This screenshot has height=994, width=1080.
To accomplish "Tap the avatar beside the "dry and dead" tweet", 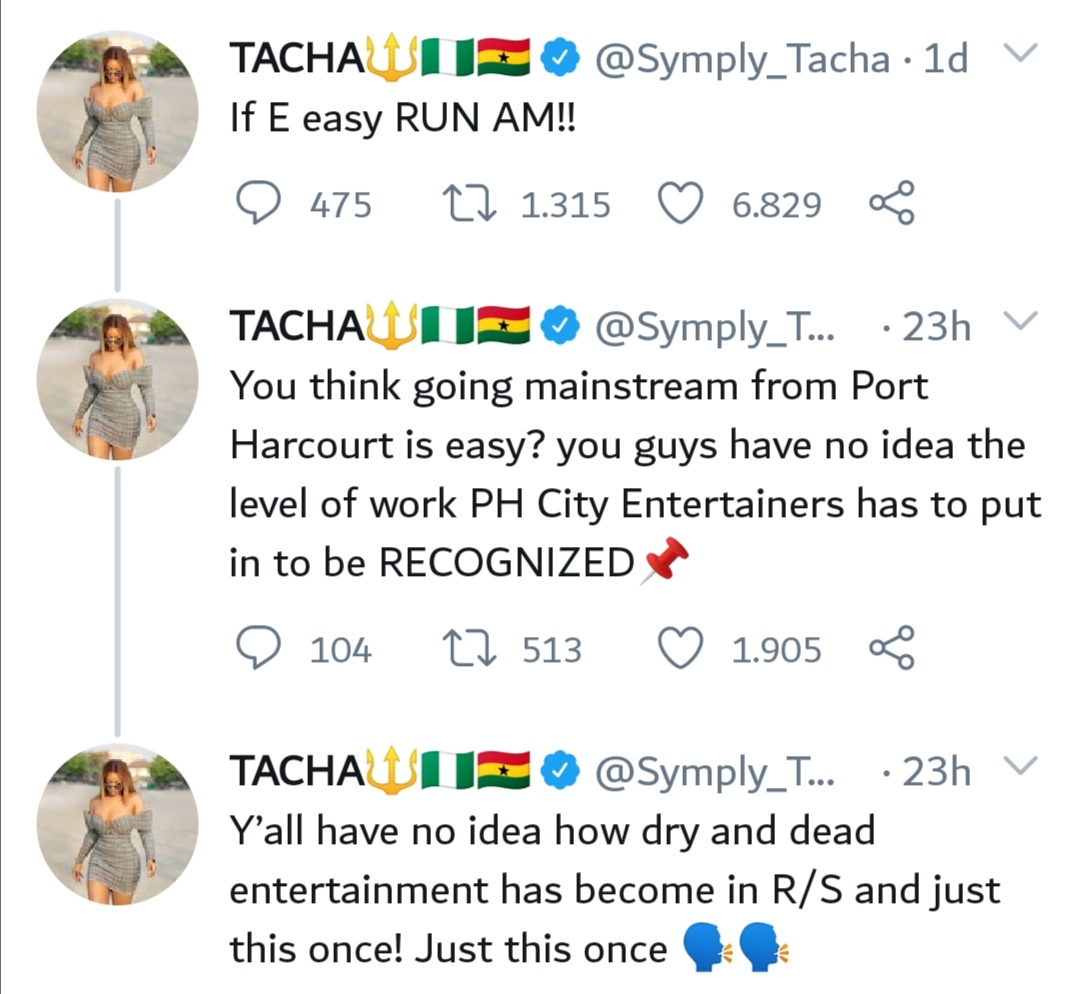I will click(118, 826).
